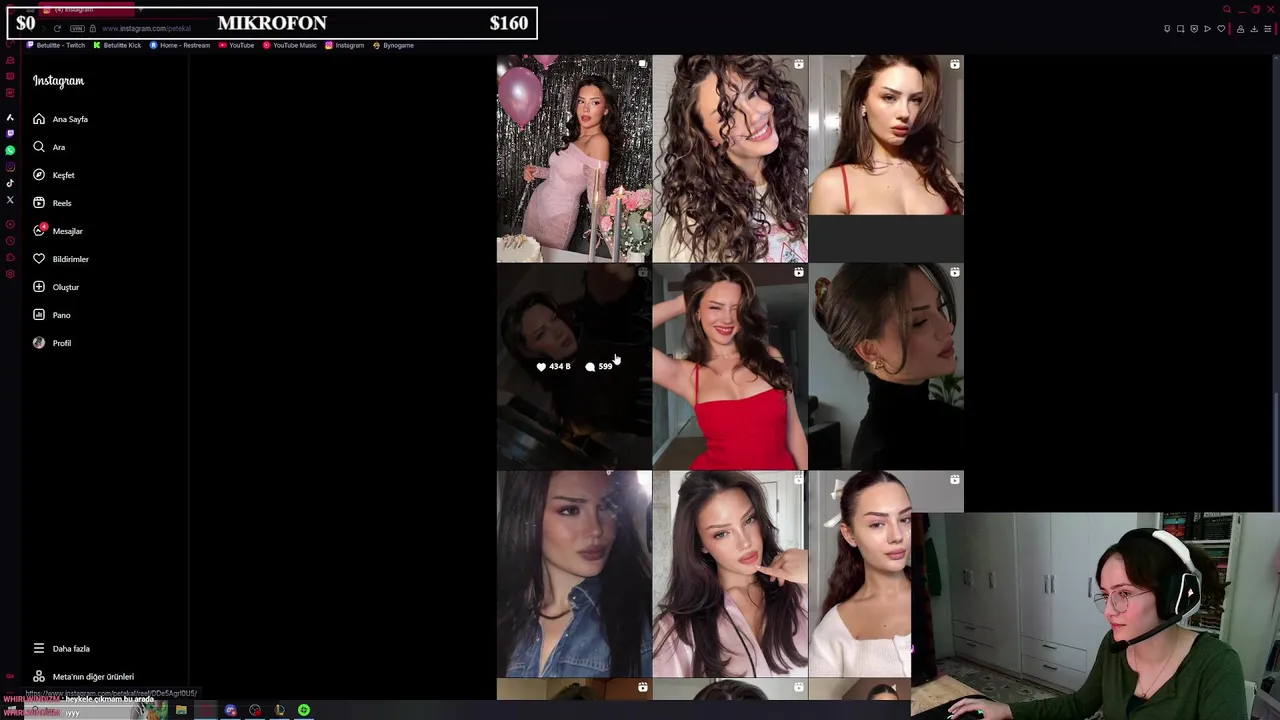The width and height of the screenshot is (1280, 720).
Task: Click the browser search tabs icon
Action: (x=1227, y=10)
